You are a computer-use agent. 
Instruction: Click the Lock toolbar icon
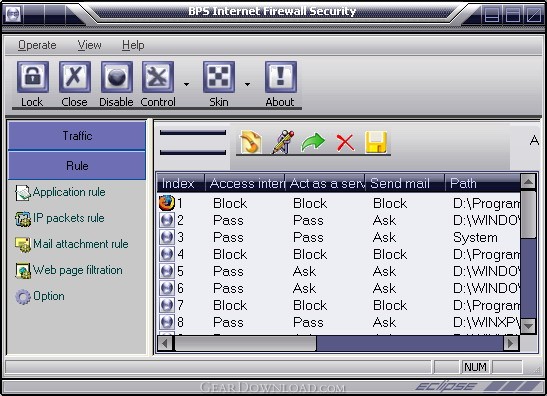(32, 77)
